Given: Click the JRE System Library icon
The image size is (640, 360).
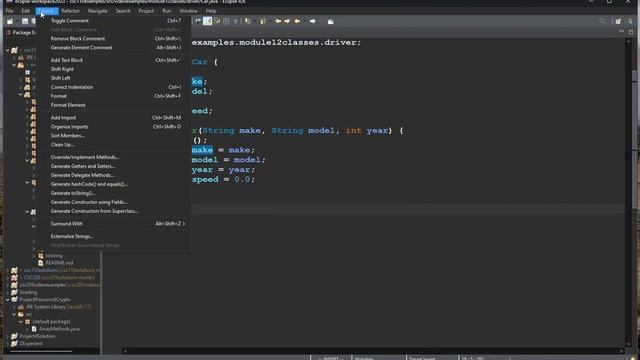Looking at the screenshot, I should (21, 307).
